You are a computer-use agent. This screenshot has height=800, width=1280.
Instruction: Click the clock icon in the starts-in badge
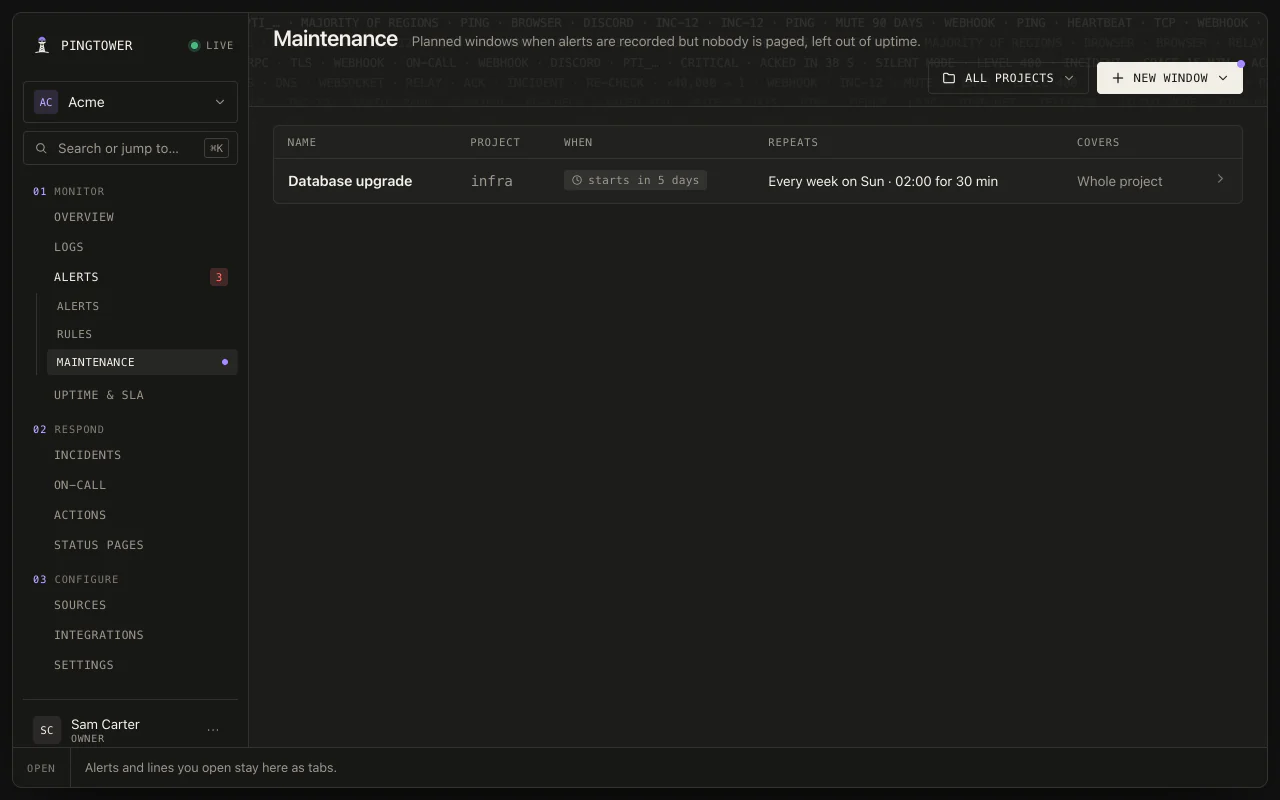(x=577, y=180)
